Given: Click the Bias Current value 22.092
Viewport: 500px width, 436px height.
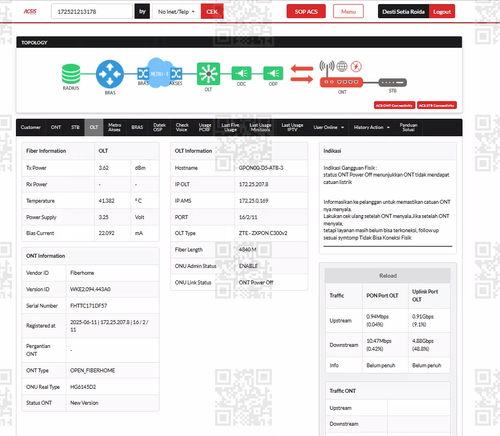Looking at the screenshot, I should point(106,233).
